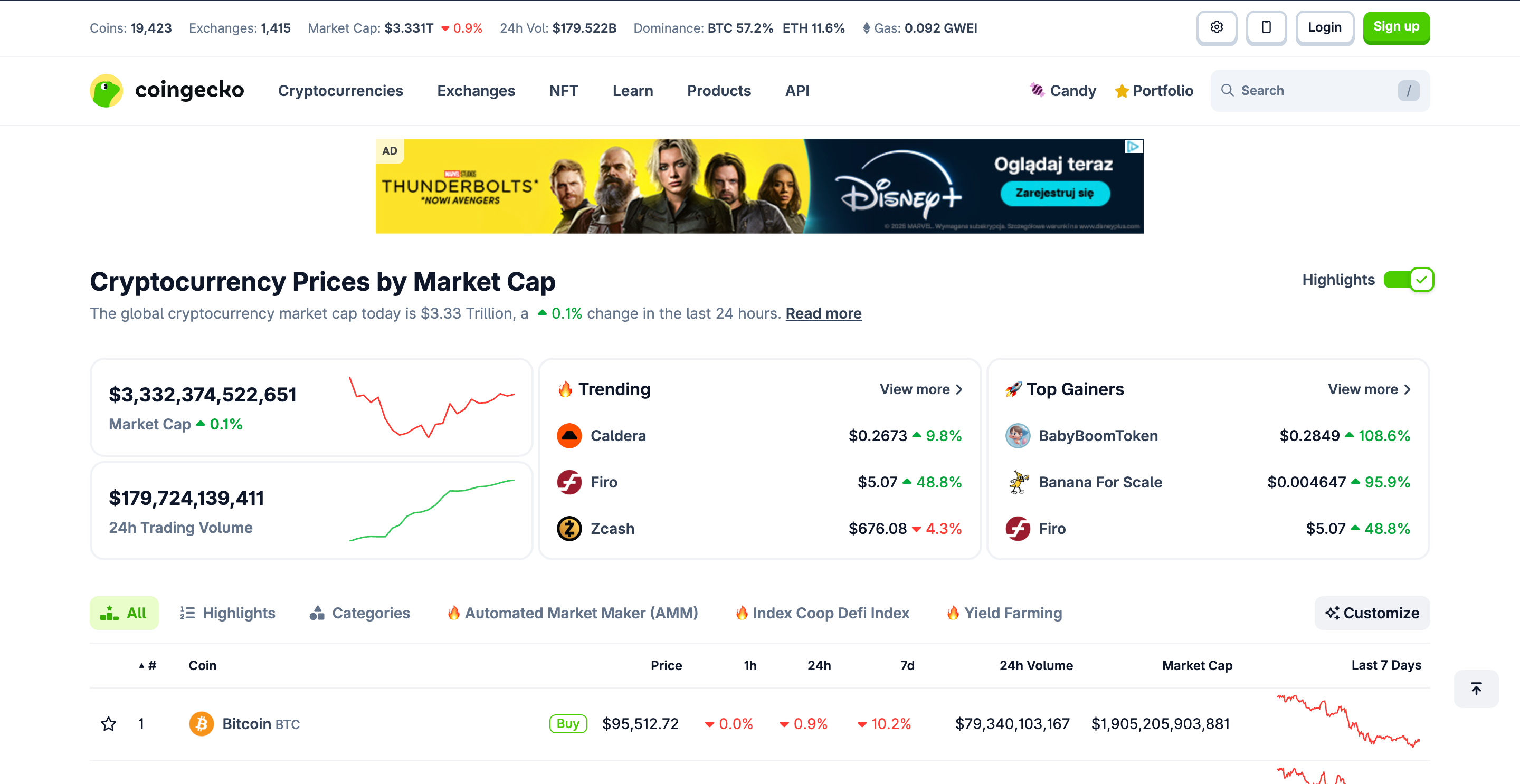Viewport: 1520px width, 784px height.
Task: Open the settings gear menu
Action: pyautogui.click(x=1217, y=28)
